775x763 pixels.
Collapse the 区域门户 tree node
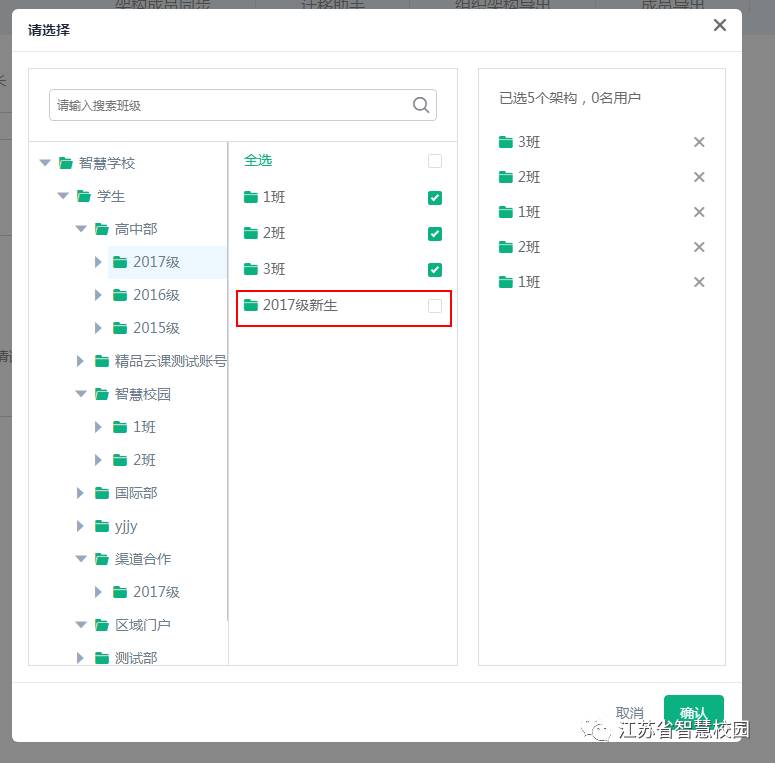point(81,625)
